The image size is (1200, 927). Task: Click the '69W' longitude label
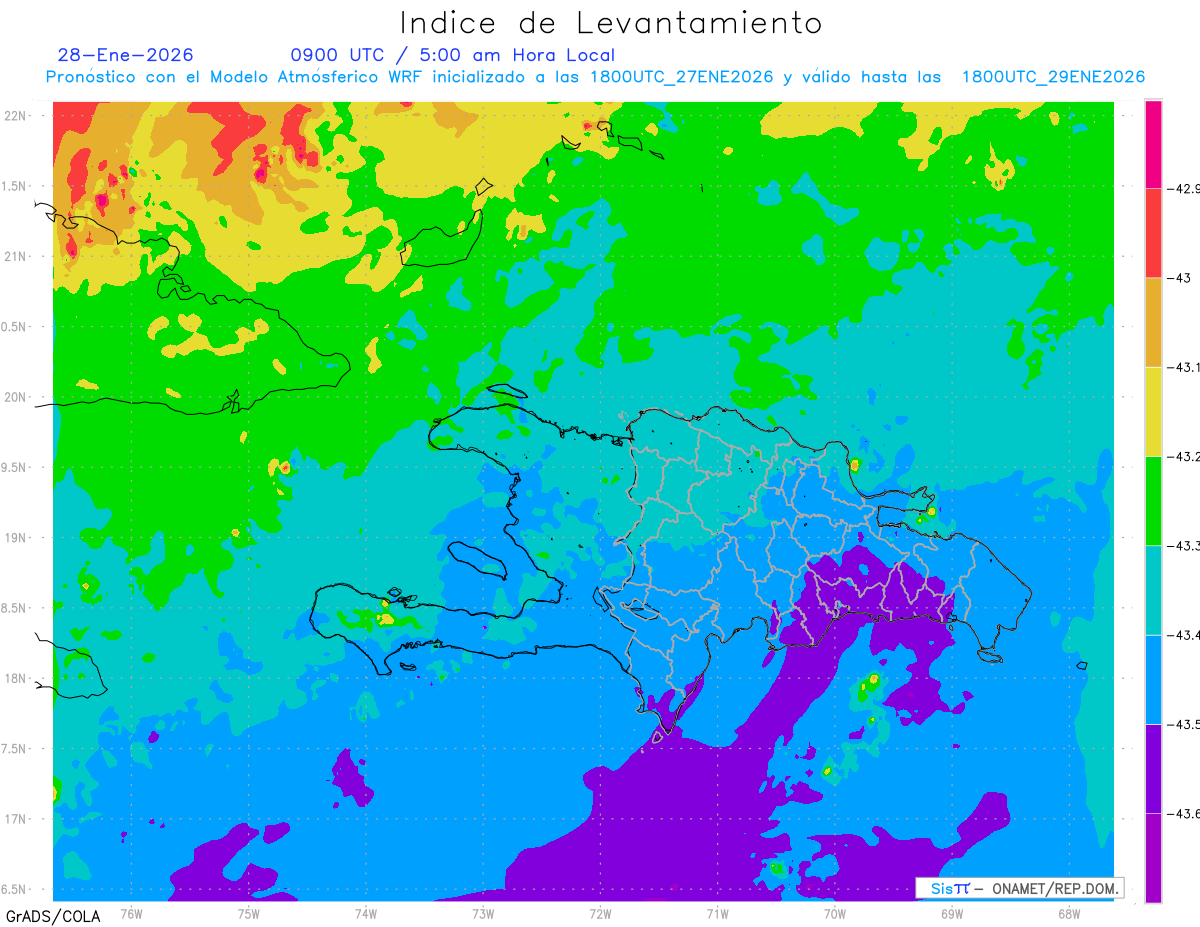pos(951,913)
